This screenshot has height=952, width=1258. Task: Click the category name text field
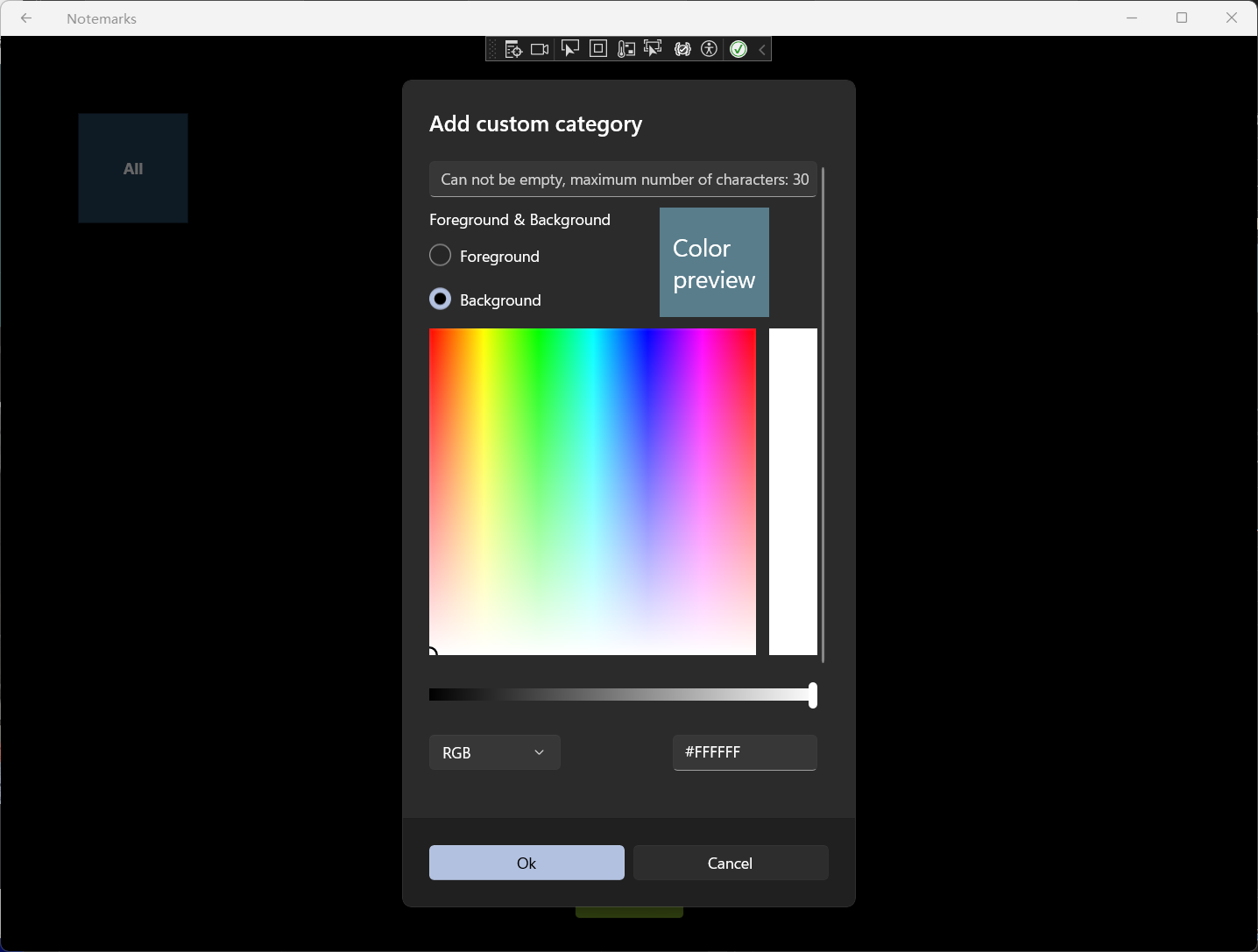point(623,180)
